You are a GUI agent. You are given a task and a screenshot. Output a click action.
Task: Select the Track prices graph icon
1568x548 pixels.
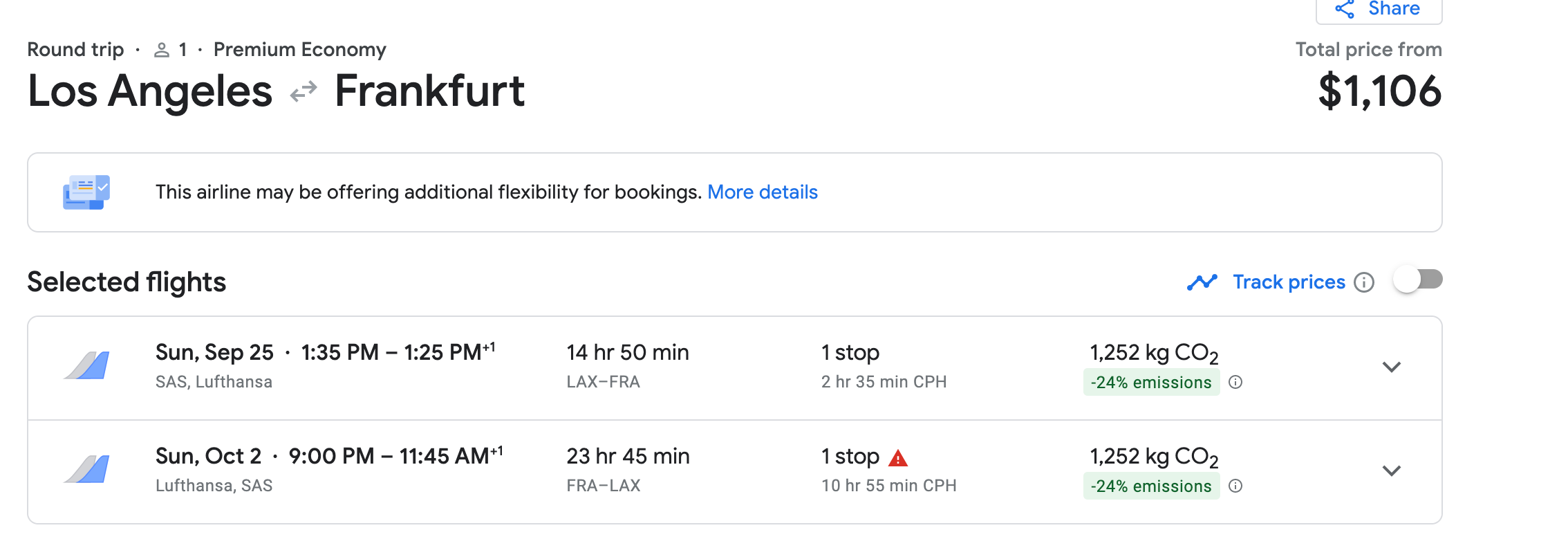coord(1202,282)
